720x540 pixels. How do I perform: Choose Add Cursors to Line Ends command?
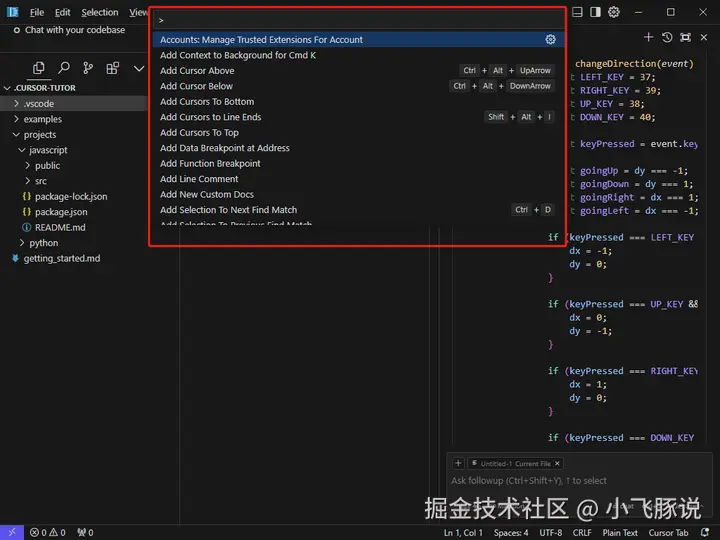click(358, 117)
